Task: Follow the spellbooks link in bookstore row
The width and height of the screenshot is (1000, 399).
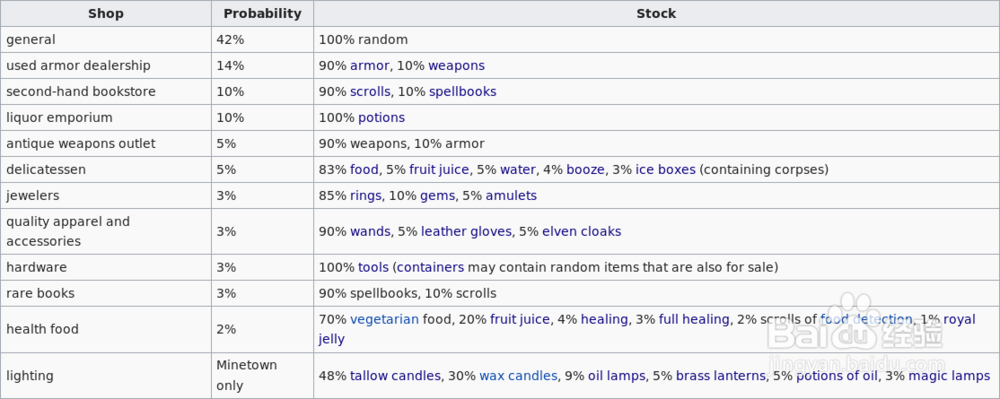Action: [x=462, y=92]
